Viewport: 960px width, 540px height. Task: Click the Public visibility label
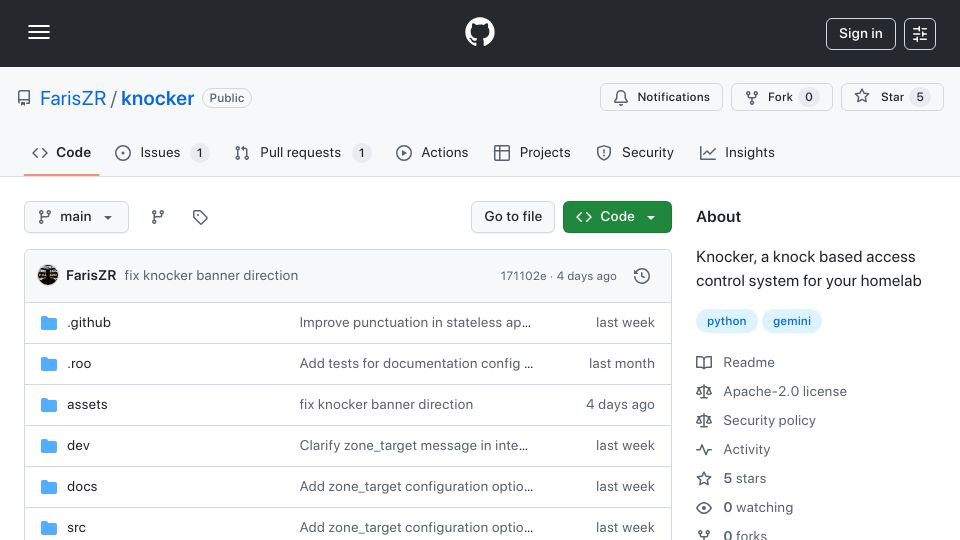[x=227, y=98]
